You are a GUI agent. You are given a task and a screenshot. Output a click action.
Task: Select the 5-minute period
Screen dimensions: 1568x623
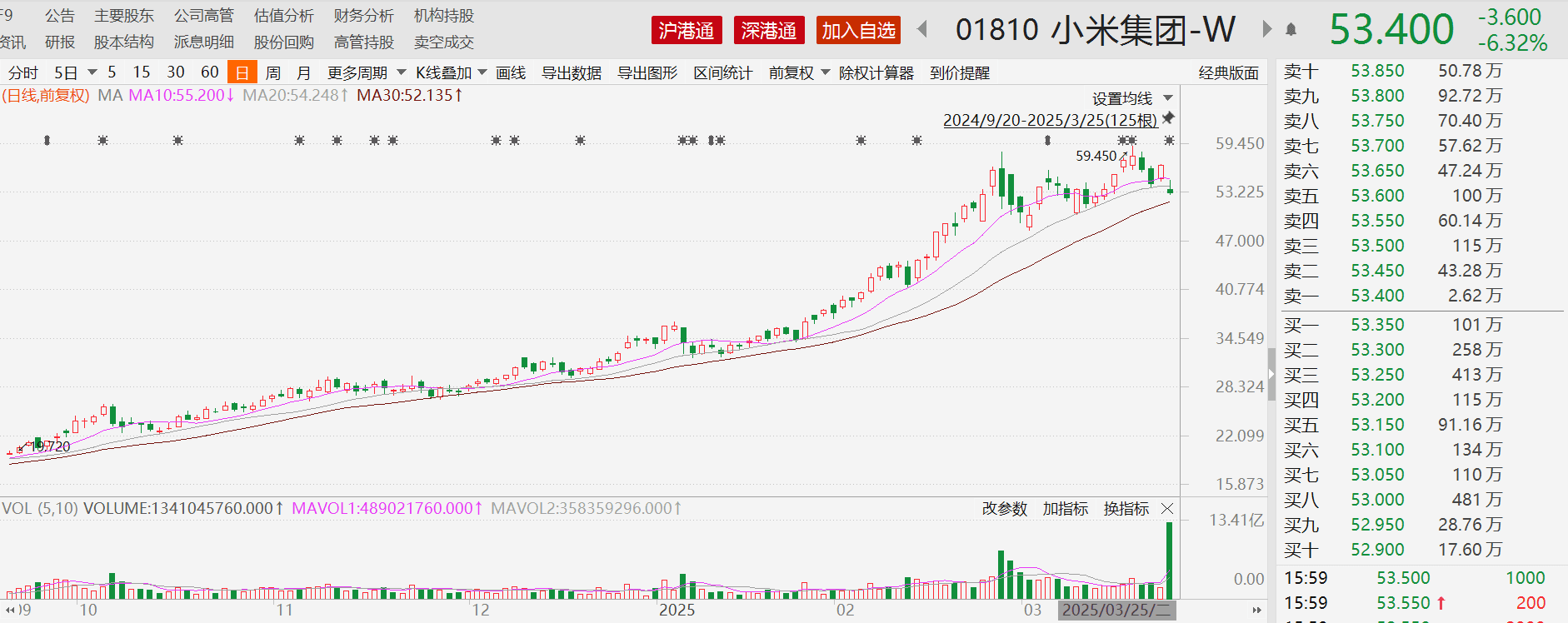point(112,72)
